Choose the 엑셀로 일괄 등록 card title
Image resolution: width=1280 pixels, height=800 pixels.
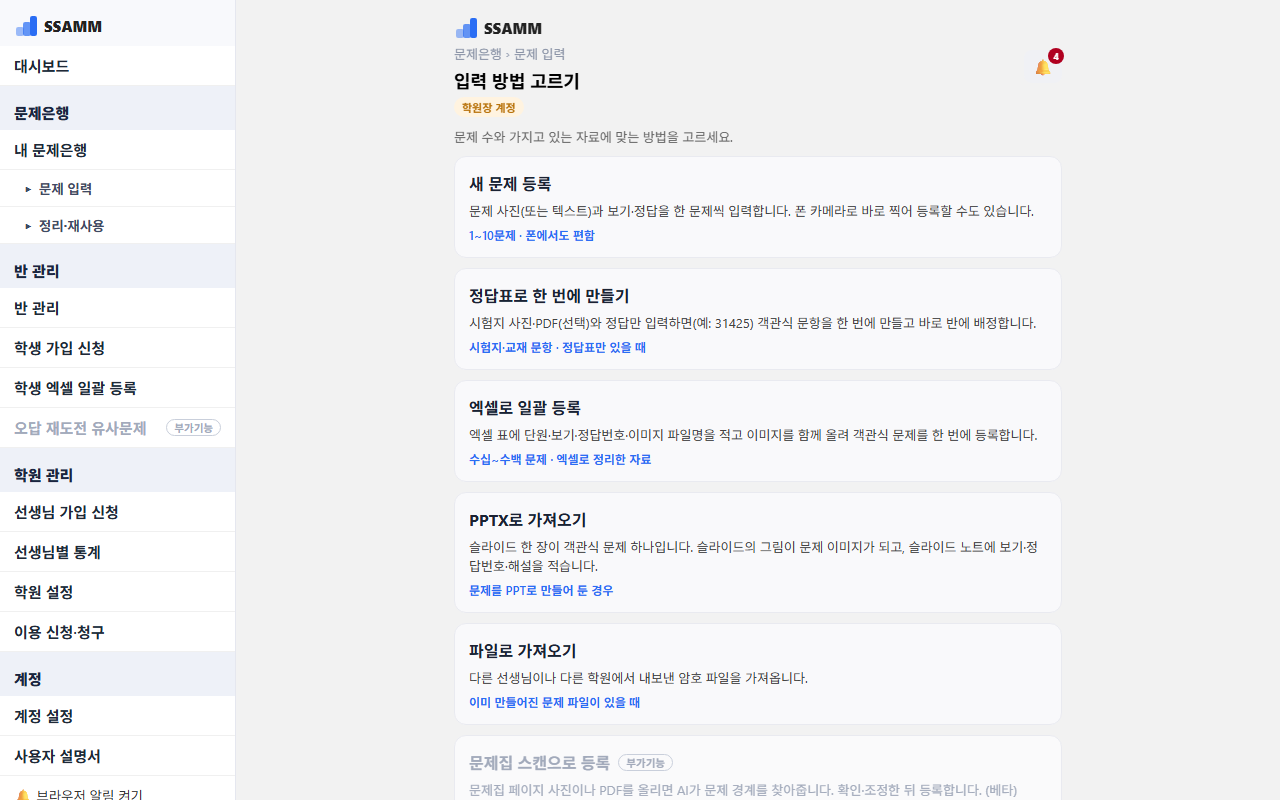pyautogui.click(x=525, y=408)
